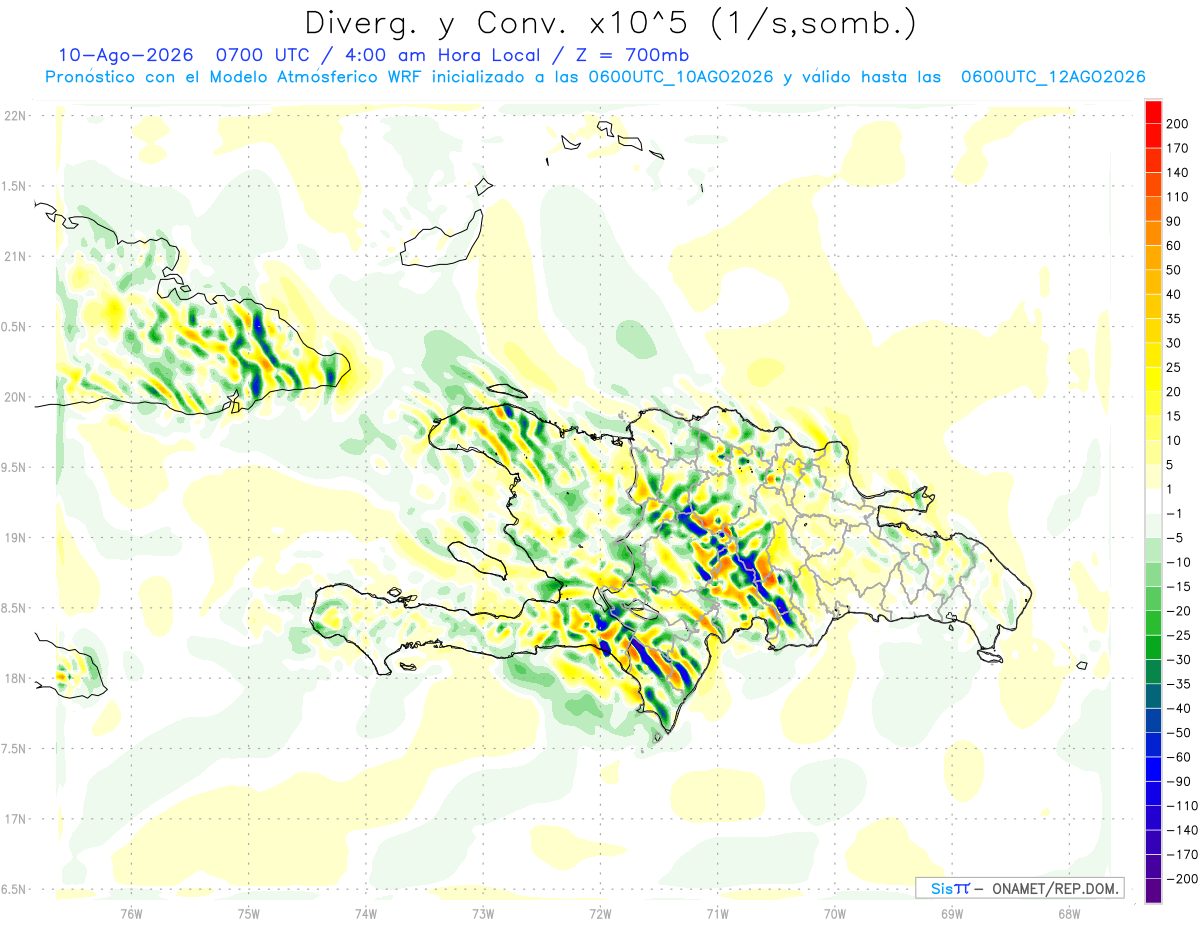Click the '72W' longitude label
1200x927 pixels.
click(600, 913)
